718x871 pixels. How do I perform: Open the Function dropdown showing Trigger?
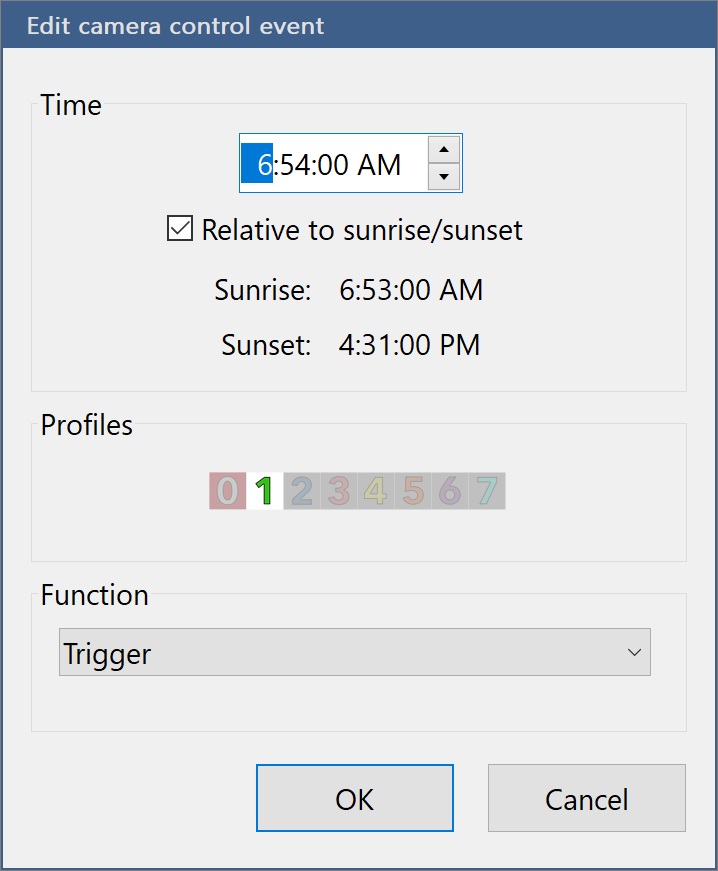354,653
